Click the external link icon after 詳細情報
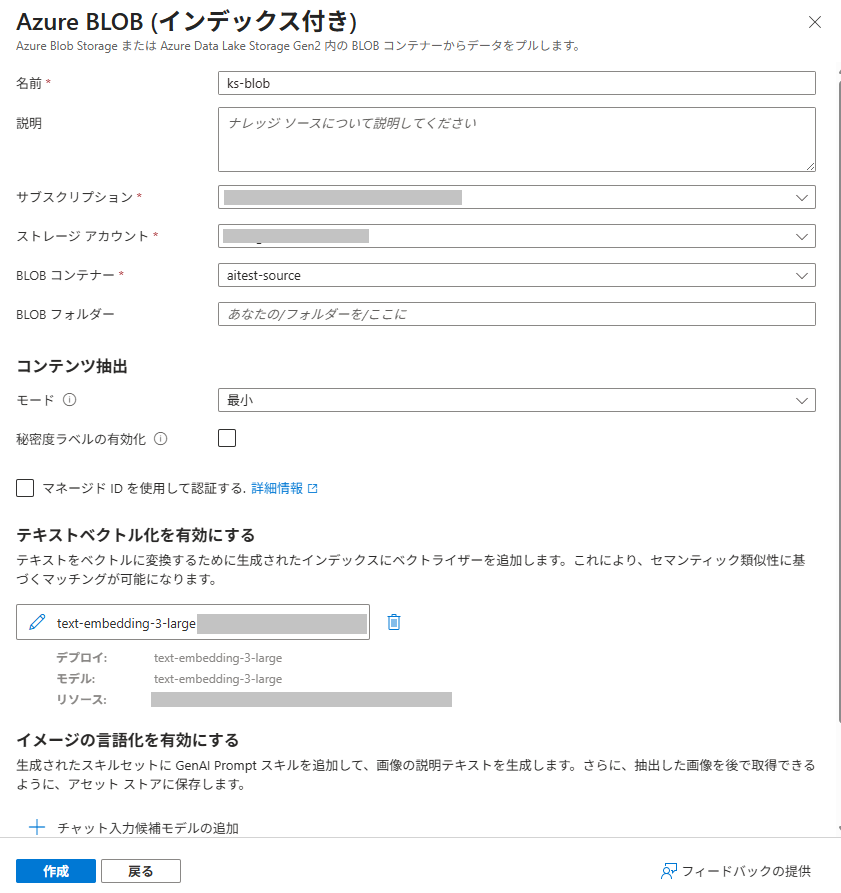Viewport: 841px width, 893px height. click(x=313, y=488)
